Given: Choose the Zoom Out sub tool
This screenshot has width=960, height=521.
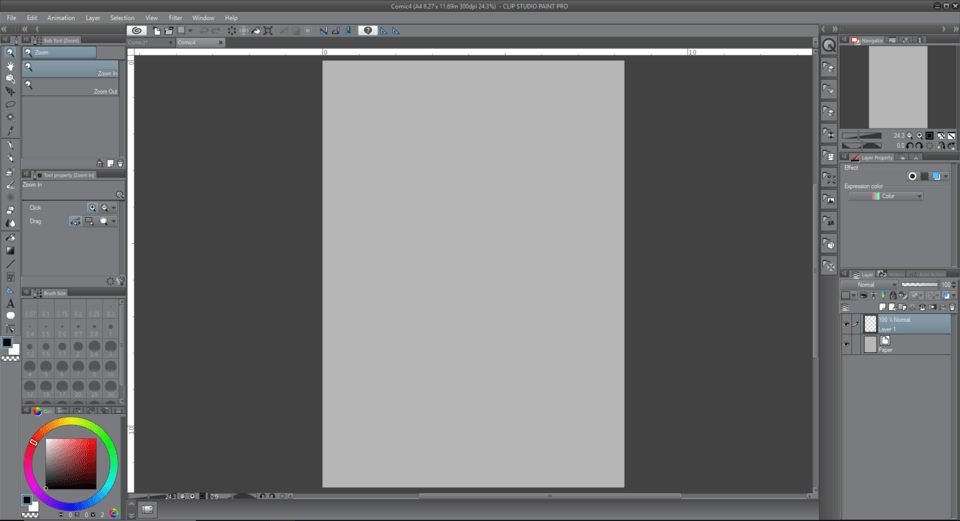Looking at the screenshot, I should 72,87.
